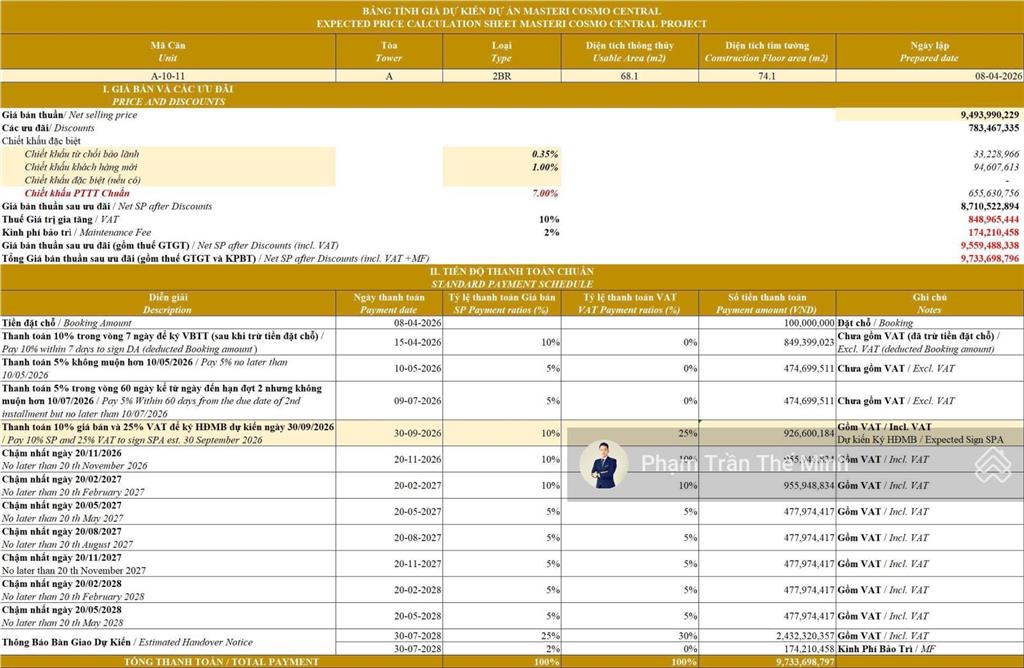The height and width of the screenshot is (668, 1024).
Task: Select payment date 15-04-2026
Action: click(x=417, y=342)
